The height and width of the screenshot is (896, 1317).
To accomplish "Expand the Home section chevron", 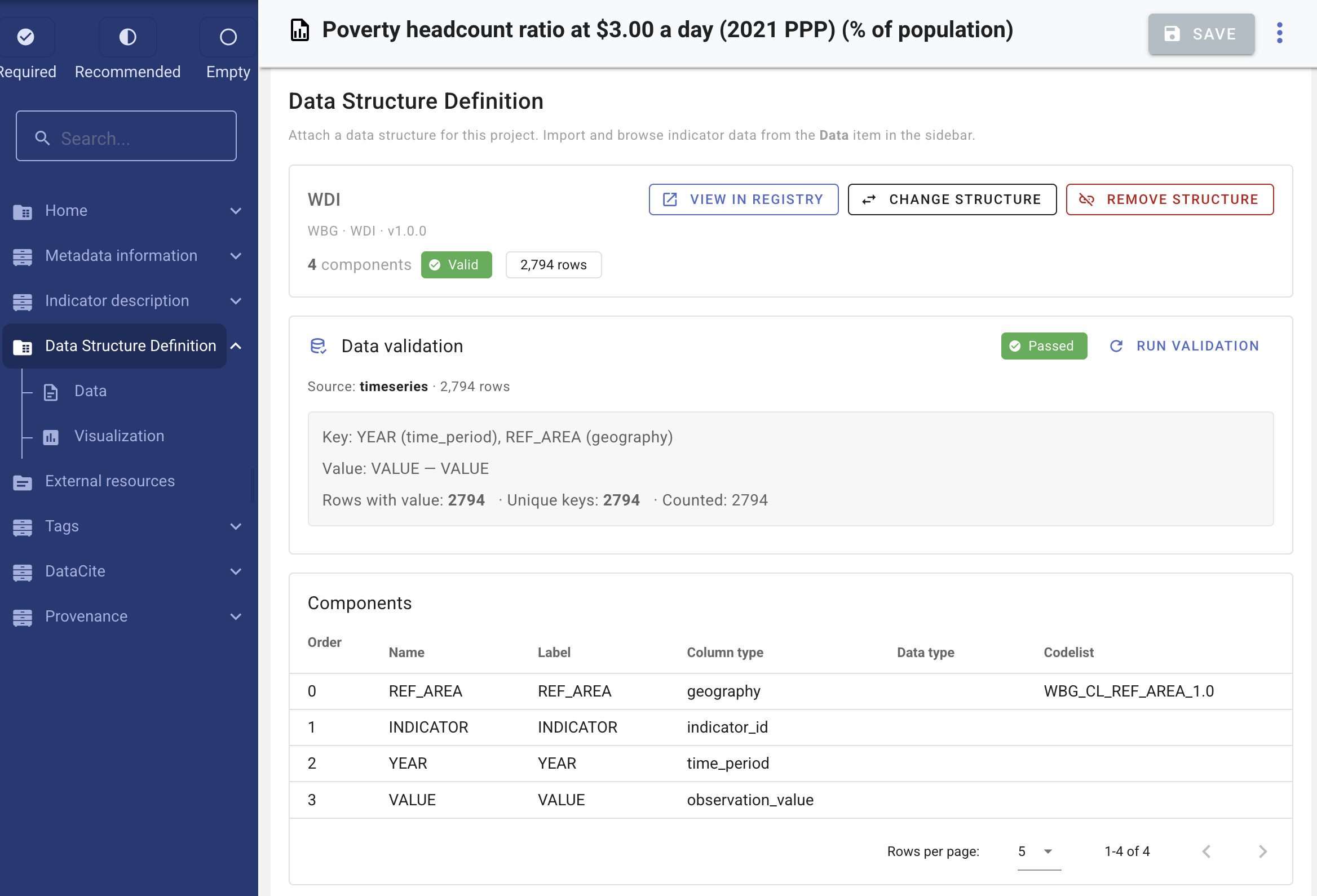I will click(236, 211).
